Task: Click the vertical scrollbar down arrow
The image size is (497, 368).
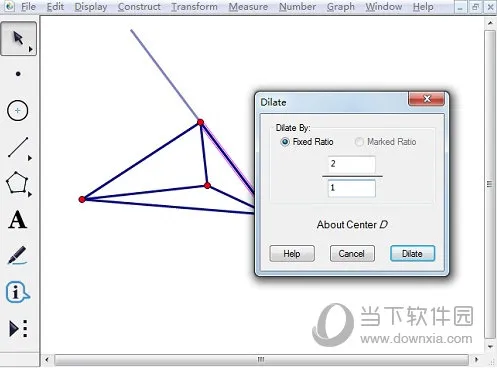Action: 490,347
